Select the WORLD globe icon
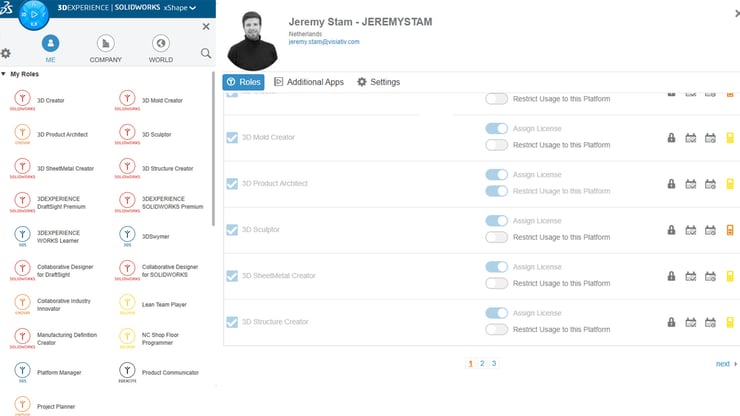 click(160, 43)
